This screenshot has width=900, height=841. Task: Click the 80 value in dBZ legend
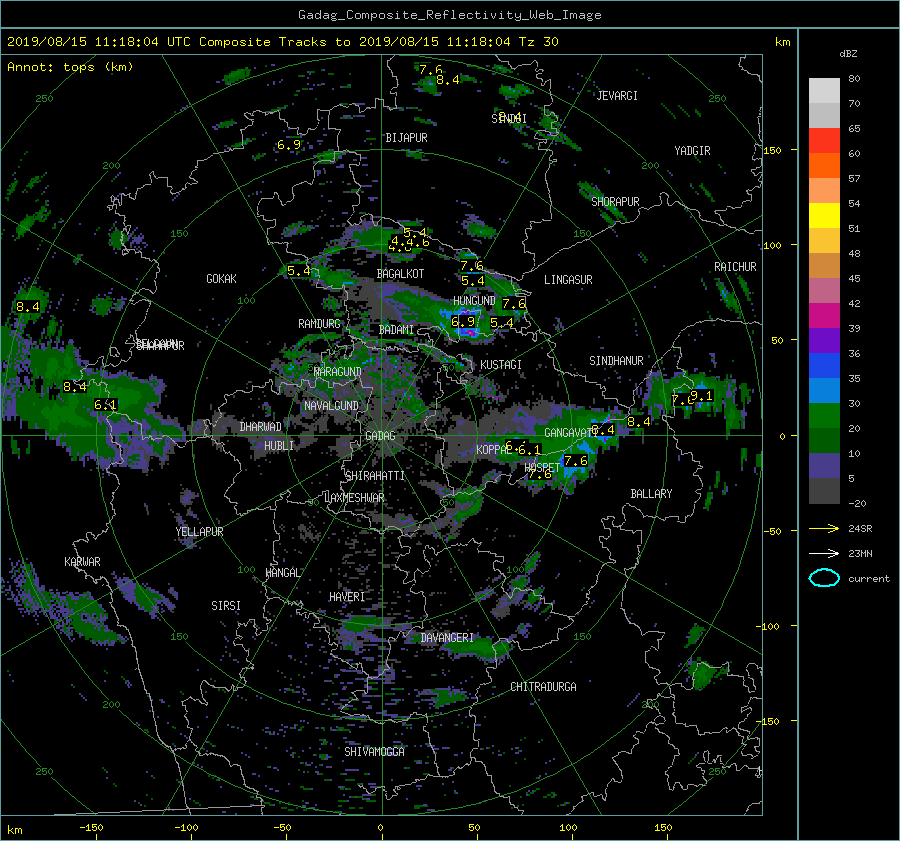click(854, 79)
